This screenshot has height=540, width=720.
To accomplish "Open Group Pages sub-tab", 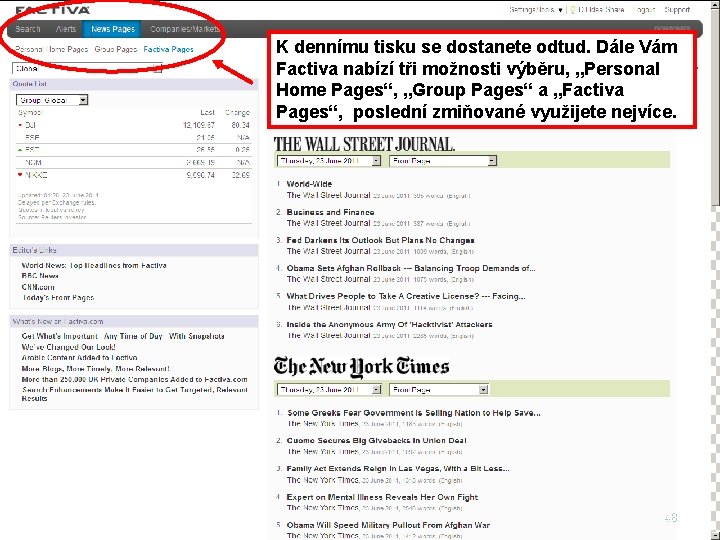I will click(116, 49).
